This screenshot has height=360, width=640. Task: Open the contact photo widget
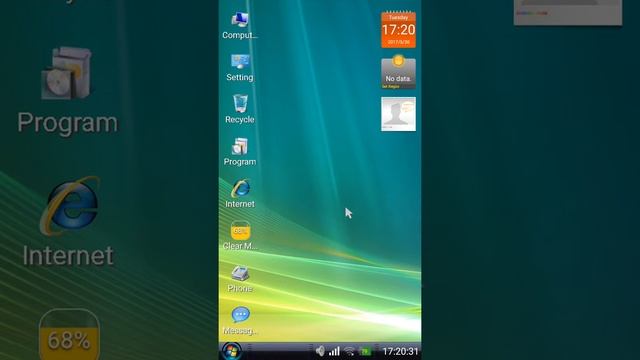(x=398, y=114)
